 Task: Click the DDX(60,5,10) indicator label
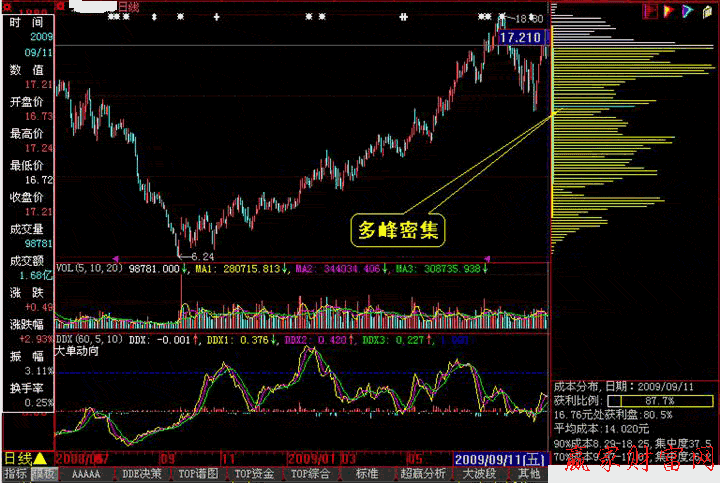[x=88, y=340]
